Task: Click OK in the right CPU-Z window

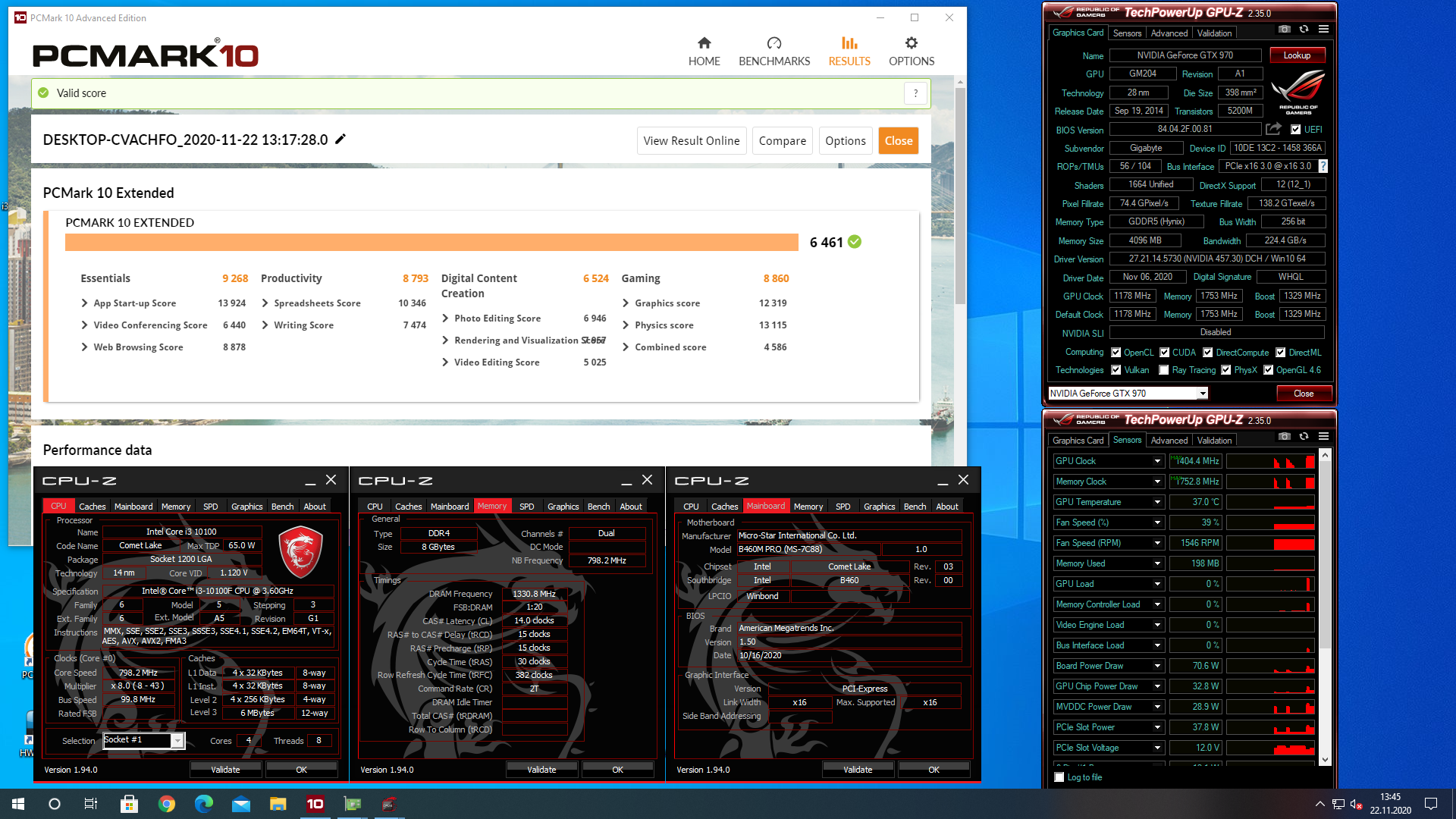Action: point(934,770)
